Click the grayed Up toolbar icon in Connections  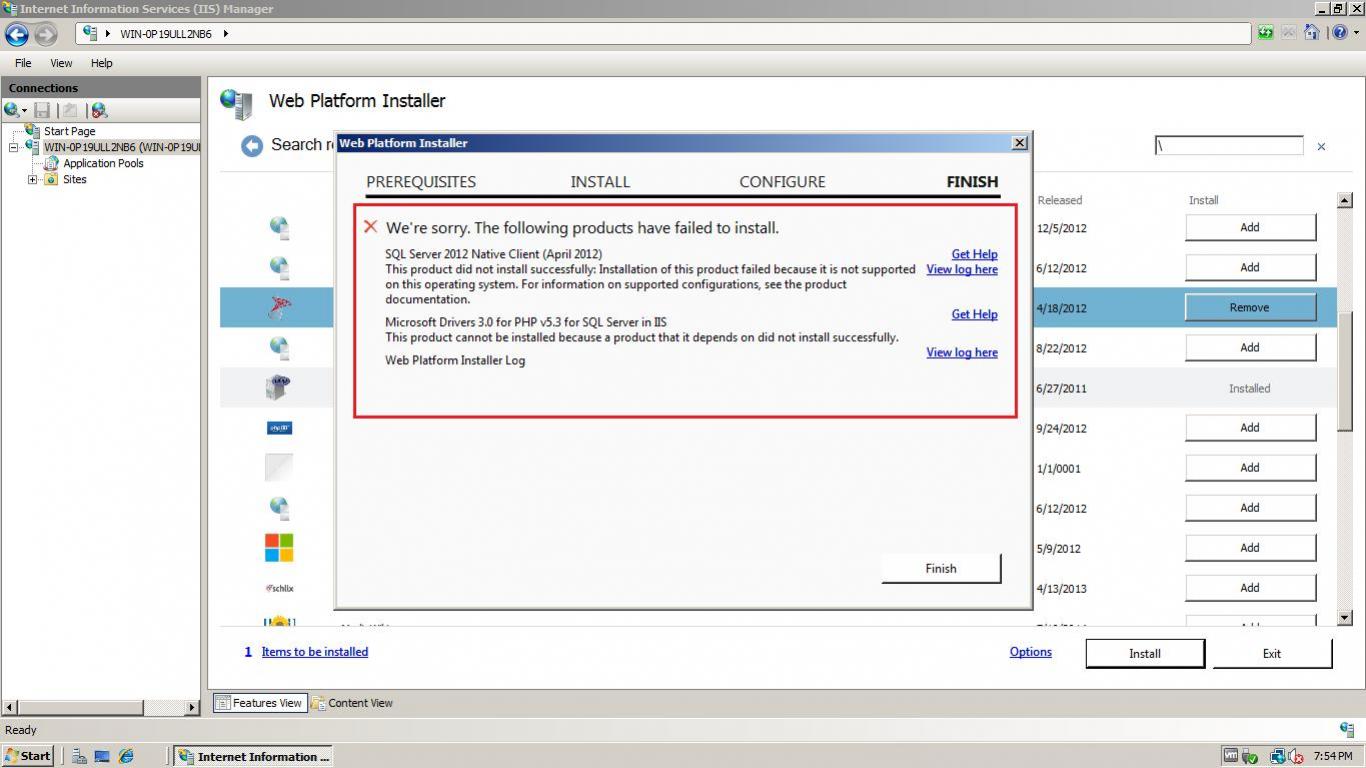pos(70,110)
